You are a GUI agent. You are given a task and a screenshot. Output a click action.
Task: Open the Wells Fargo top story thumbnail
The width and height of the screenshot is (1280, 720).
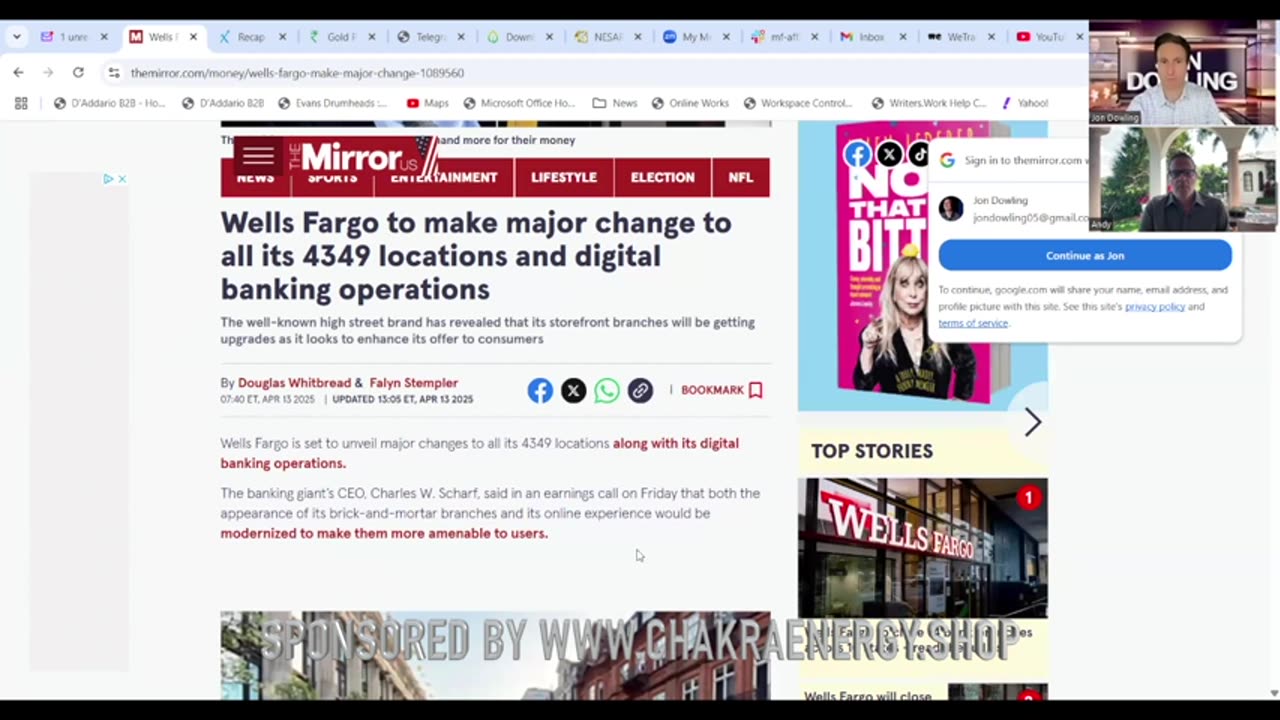922,548
